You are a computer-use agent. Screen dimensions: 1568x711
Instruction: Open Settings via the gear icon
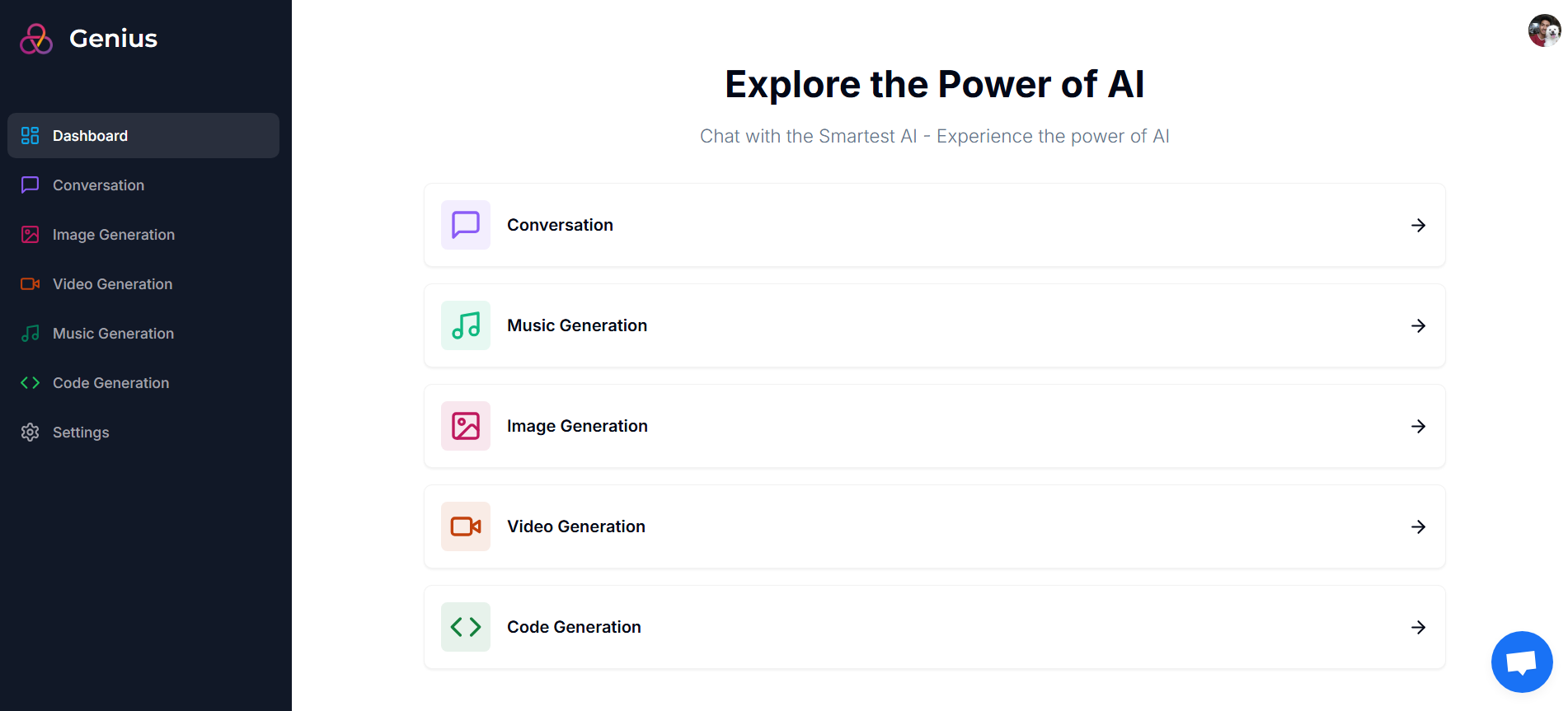click(x=30, y=432)
